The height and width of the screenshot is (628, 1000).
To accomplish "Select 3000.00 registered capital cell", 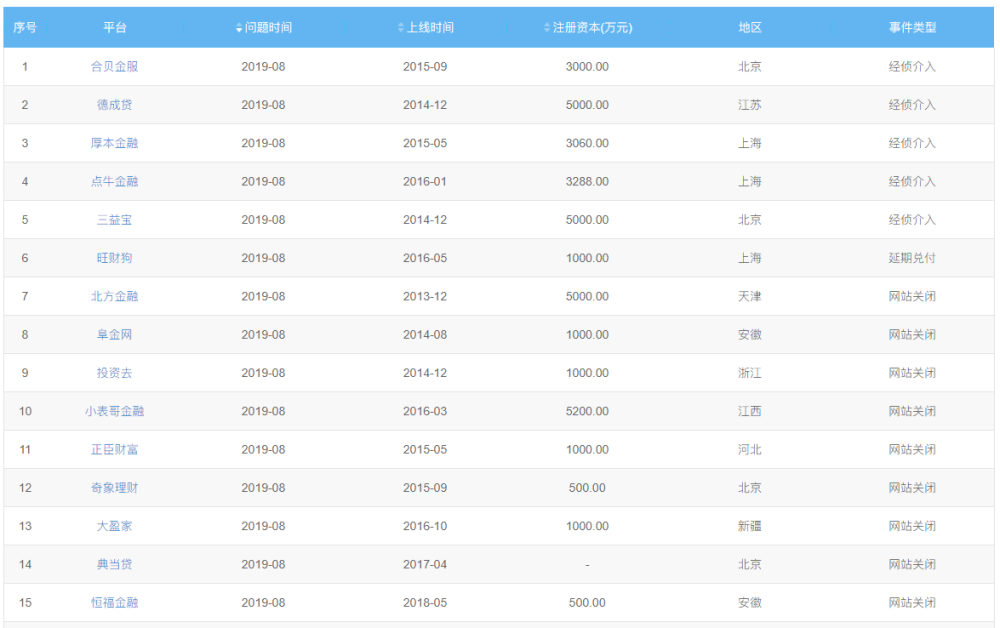I will (x=587, y=66).
